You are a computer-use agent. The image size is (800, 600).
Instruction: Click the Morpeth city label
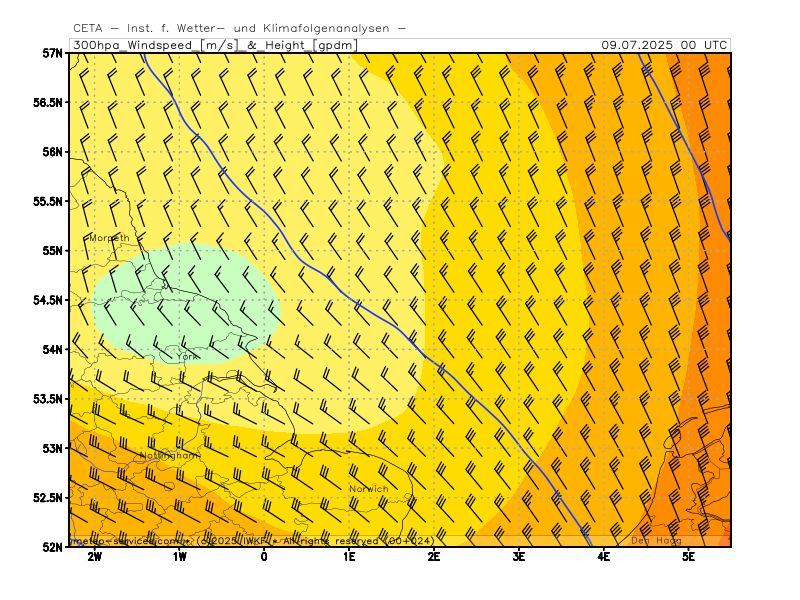[x=109, y=238]
